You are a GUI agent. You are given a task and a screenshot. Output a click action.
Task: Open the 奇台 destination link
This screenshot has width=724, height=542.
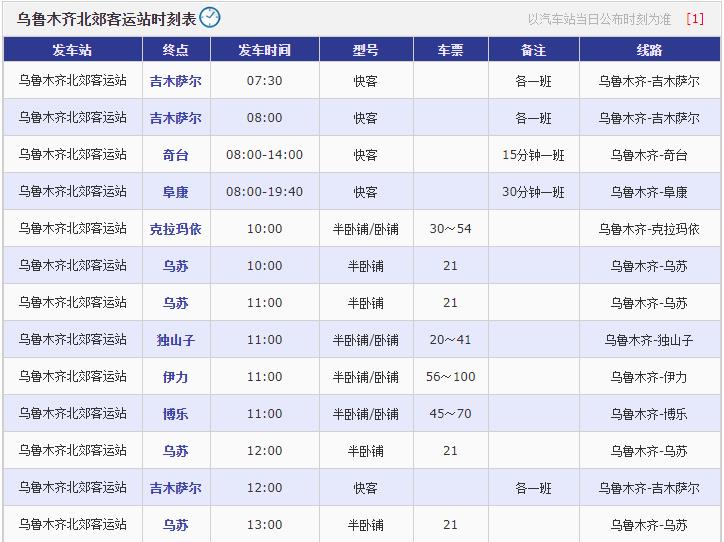coord(175,155)
